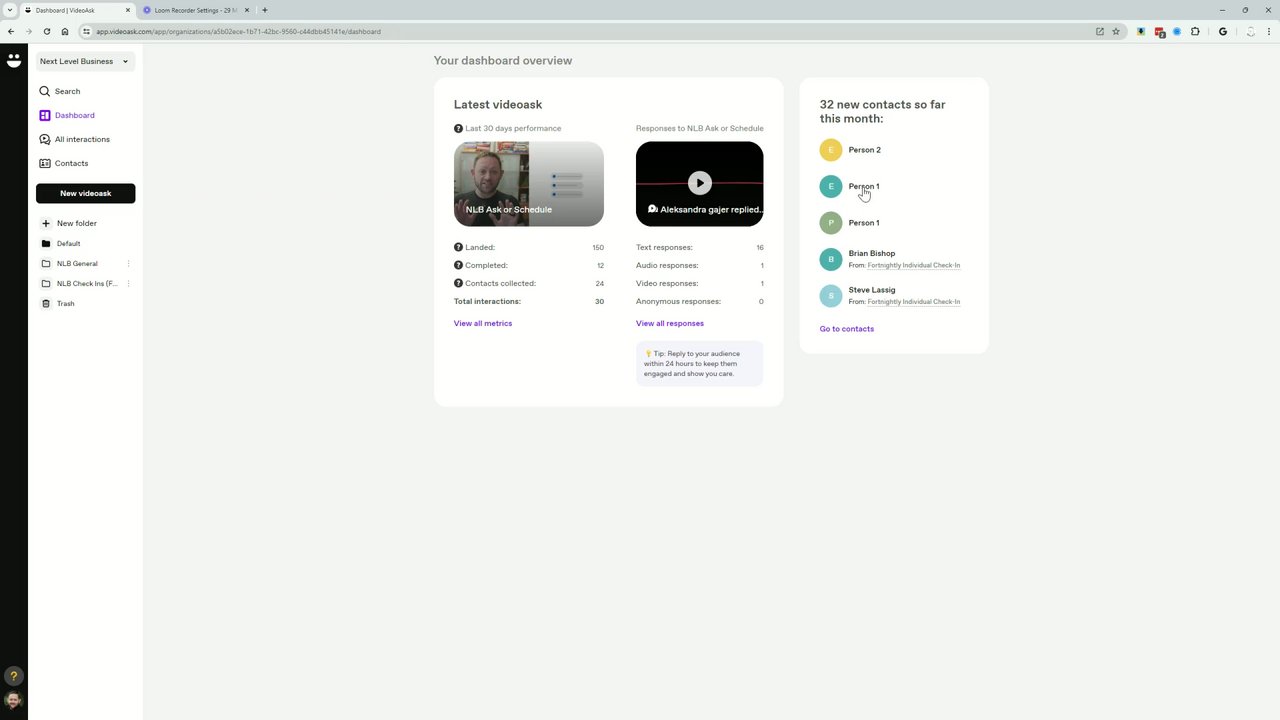Click the teal E avatar of Person 1
This screenshot has height=720, width=1280.
point(831,186)
